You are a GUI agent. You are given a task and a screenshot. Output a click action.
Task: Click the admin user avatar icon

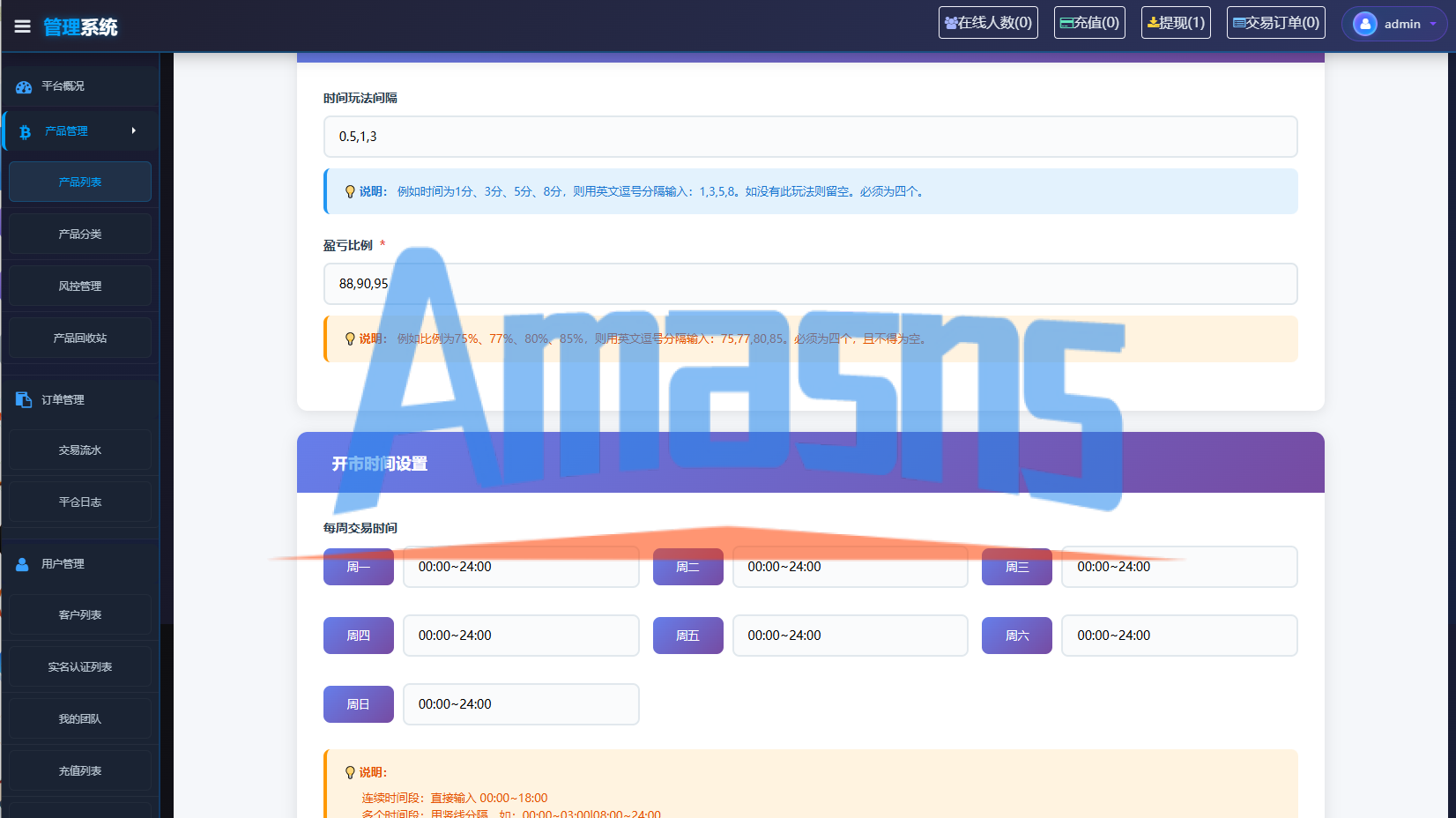(x=1364, y=24)
